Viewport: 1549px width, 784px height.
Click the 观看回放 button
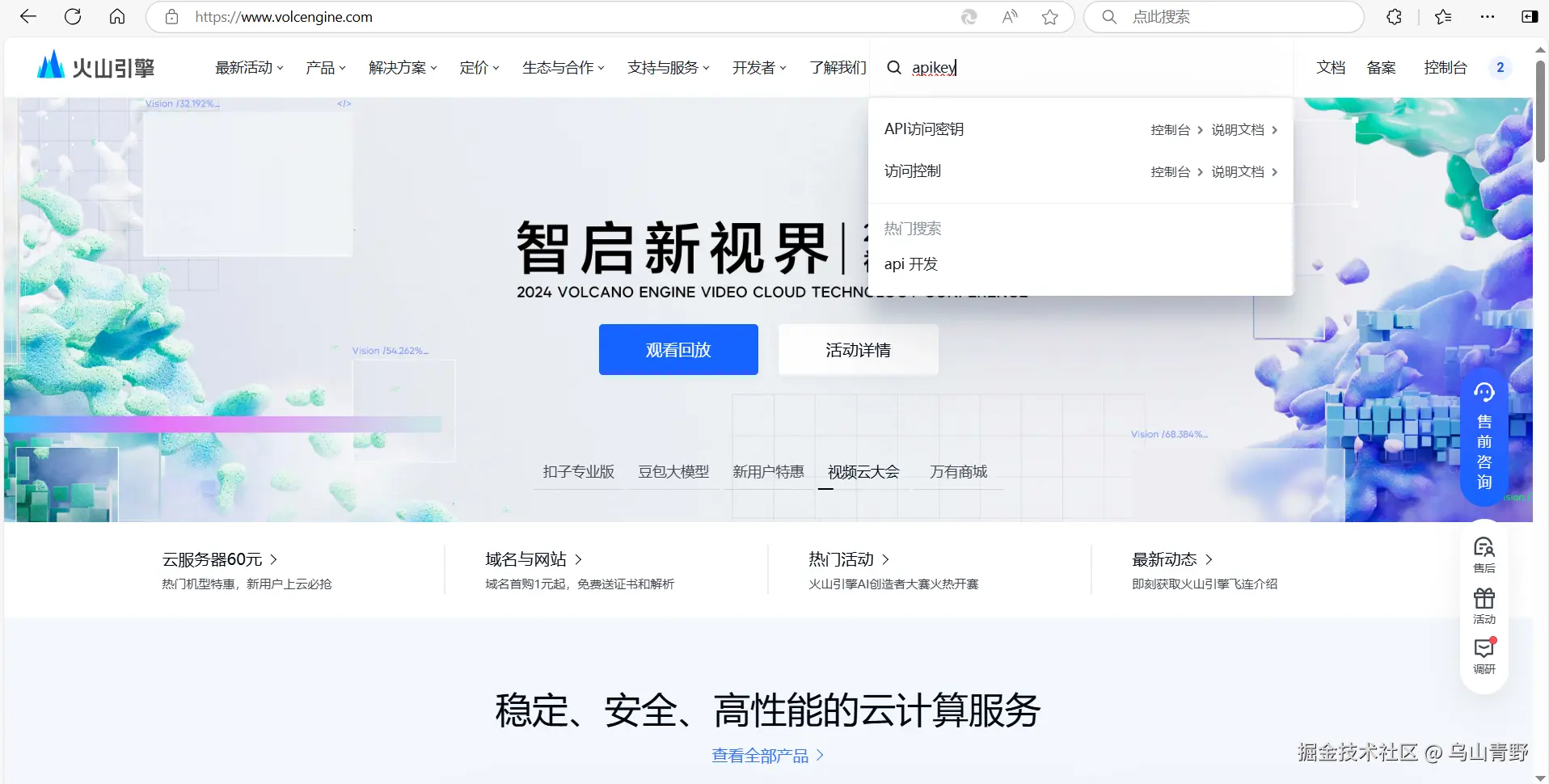pyautogui.click(x=678, y=350)
